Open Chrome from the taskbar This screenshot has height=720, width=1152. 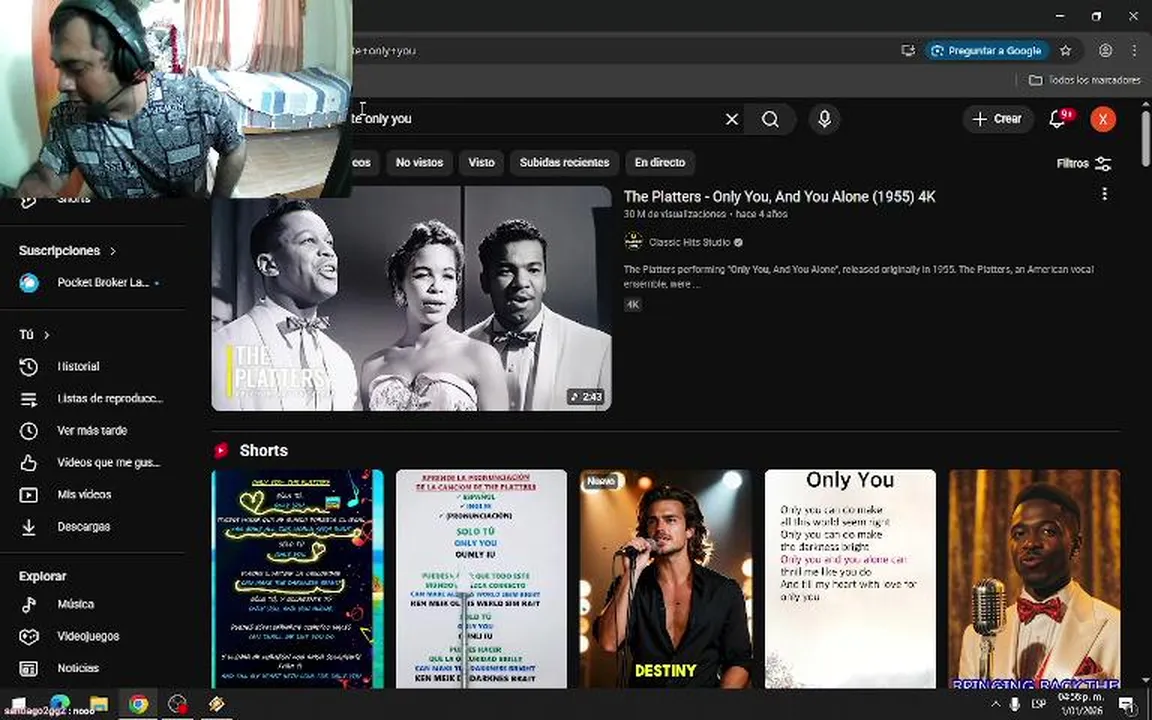point(138,704)
